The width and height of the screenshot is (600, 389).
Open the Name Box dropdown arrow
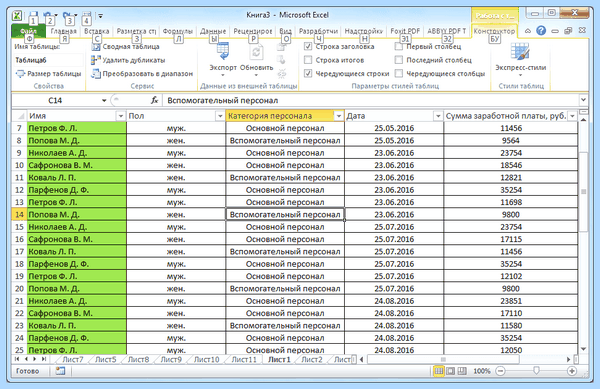pos(104,100)
